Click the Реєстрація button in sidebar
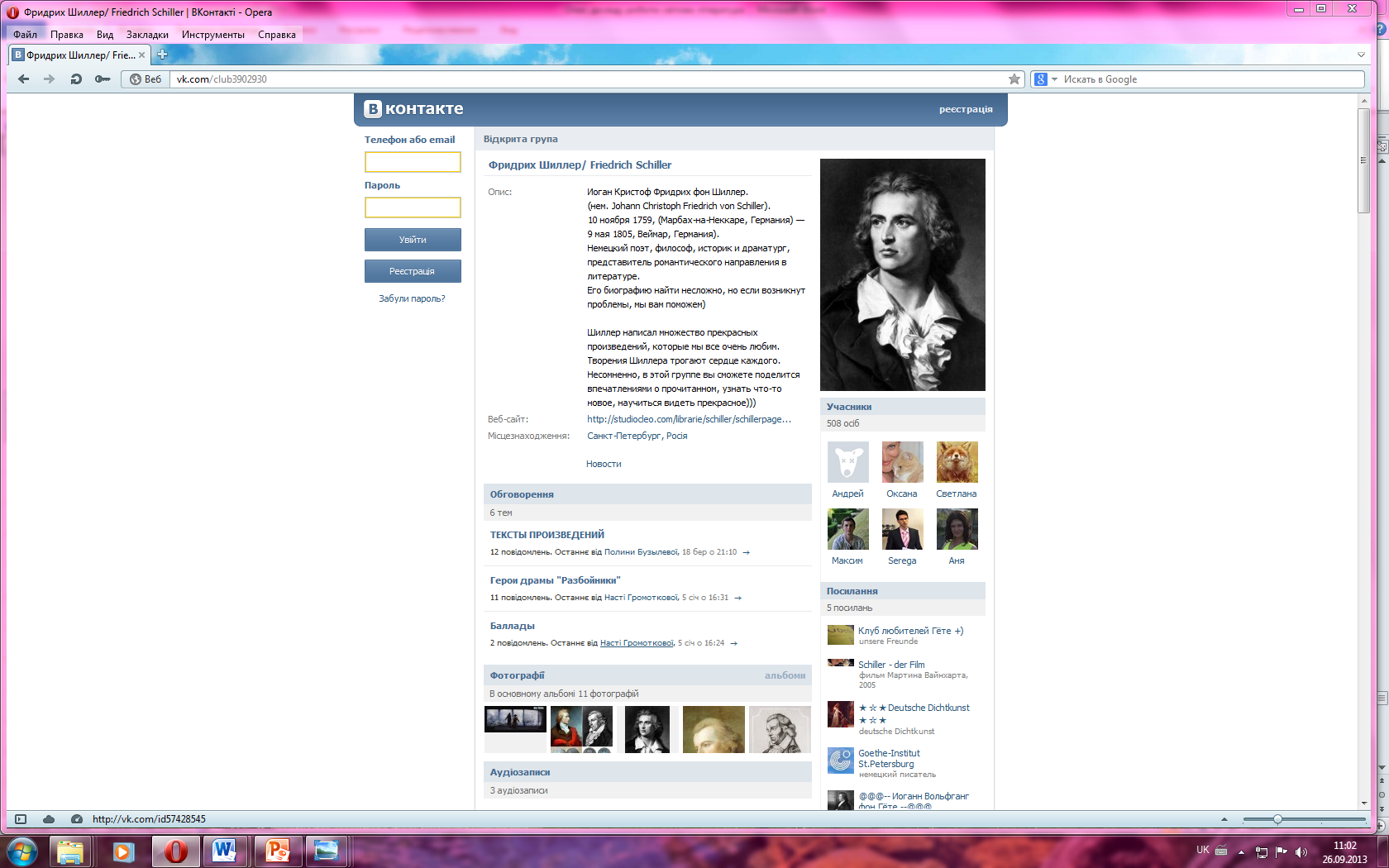Image resolution: width=1389 pixels, height=868 pixels. pos(413,271)
